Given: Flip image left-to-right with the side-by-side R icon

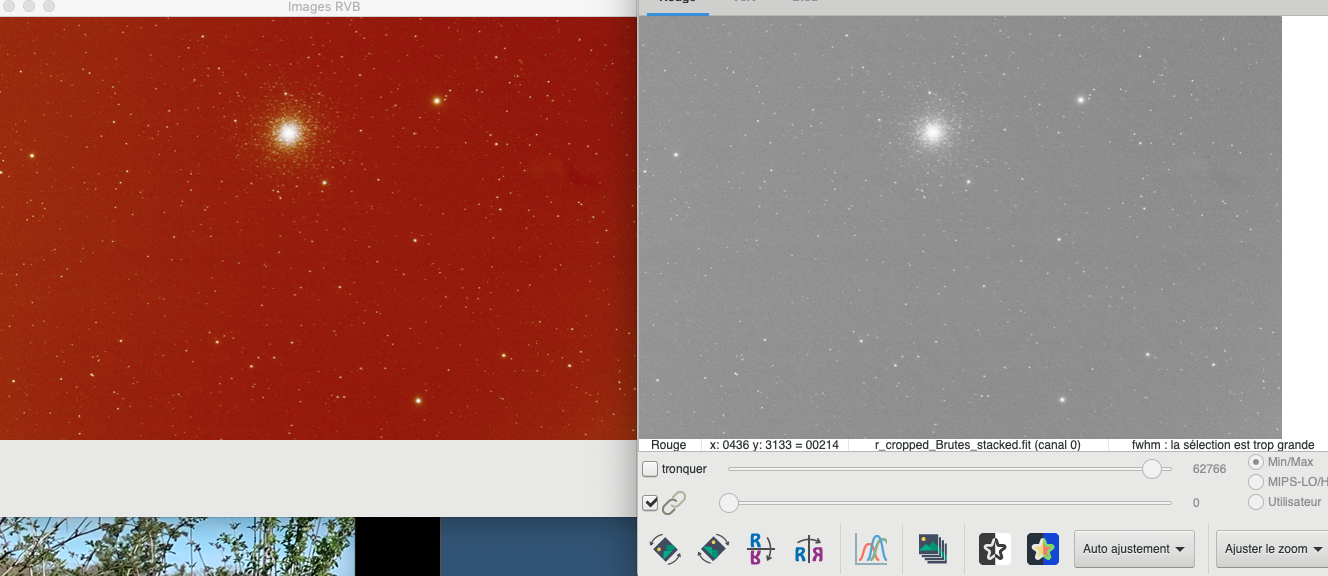Looking at the screenshot, I should (809, 549).
